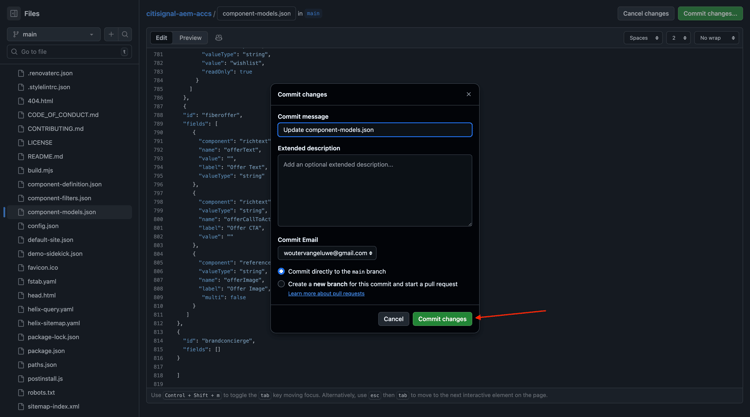Click the Files panel heading
Image resolution: width=750 pixels, height=417 pixels.
pyautogui.click(x=32, y=13)
